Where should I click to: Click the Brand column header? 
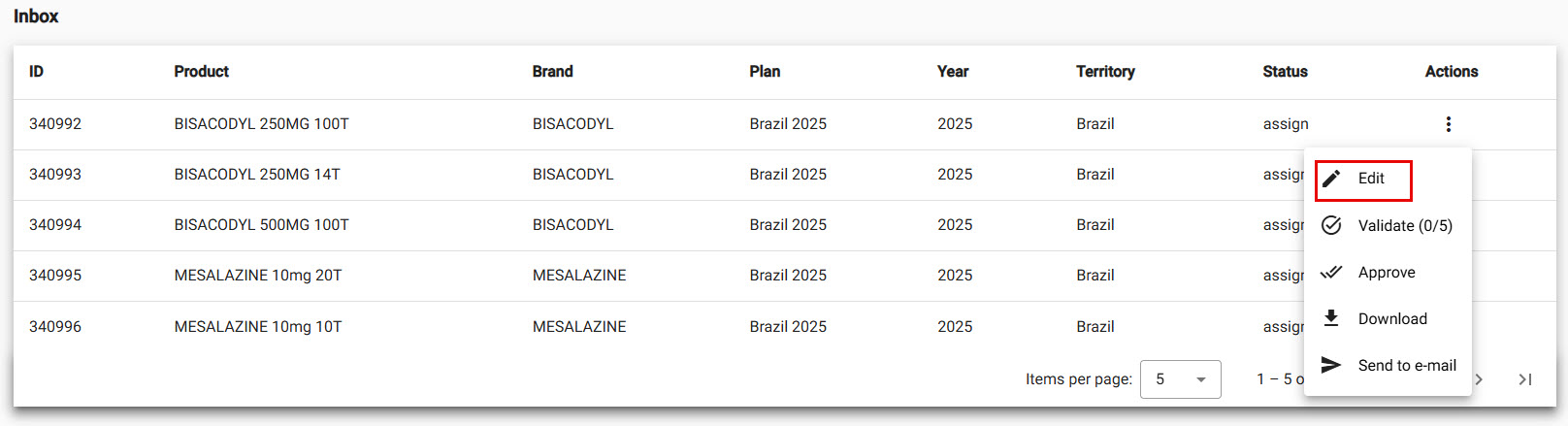(552, 72)
